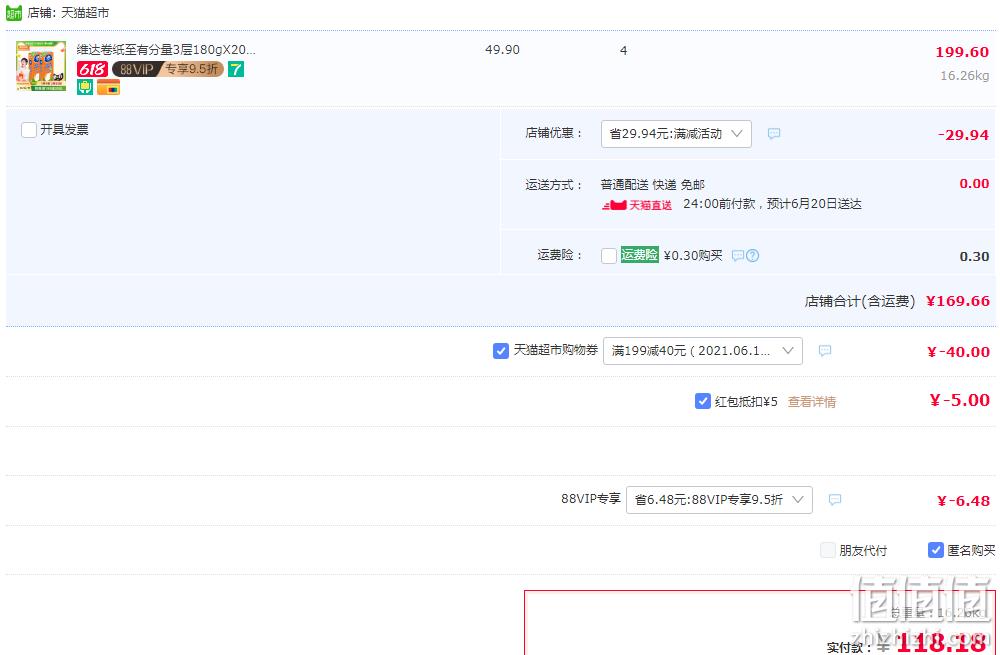The width and height of the screenshot is (1000, 655).
Task: Tick the 朋友代付 checkbox
Action: pyautogui.click(x=828, y=550)
